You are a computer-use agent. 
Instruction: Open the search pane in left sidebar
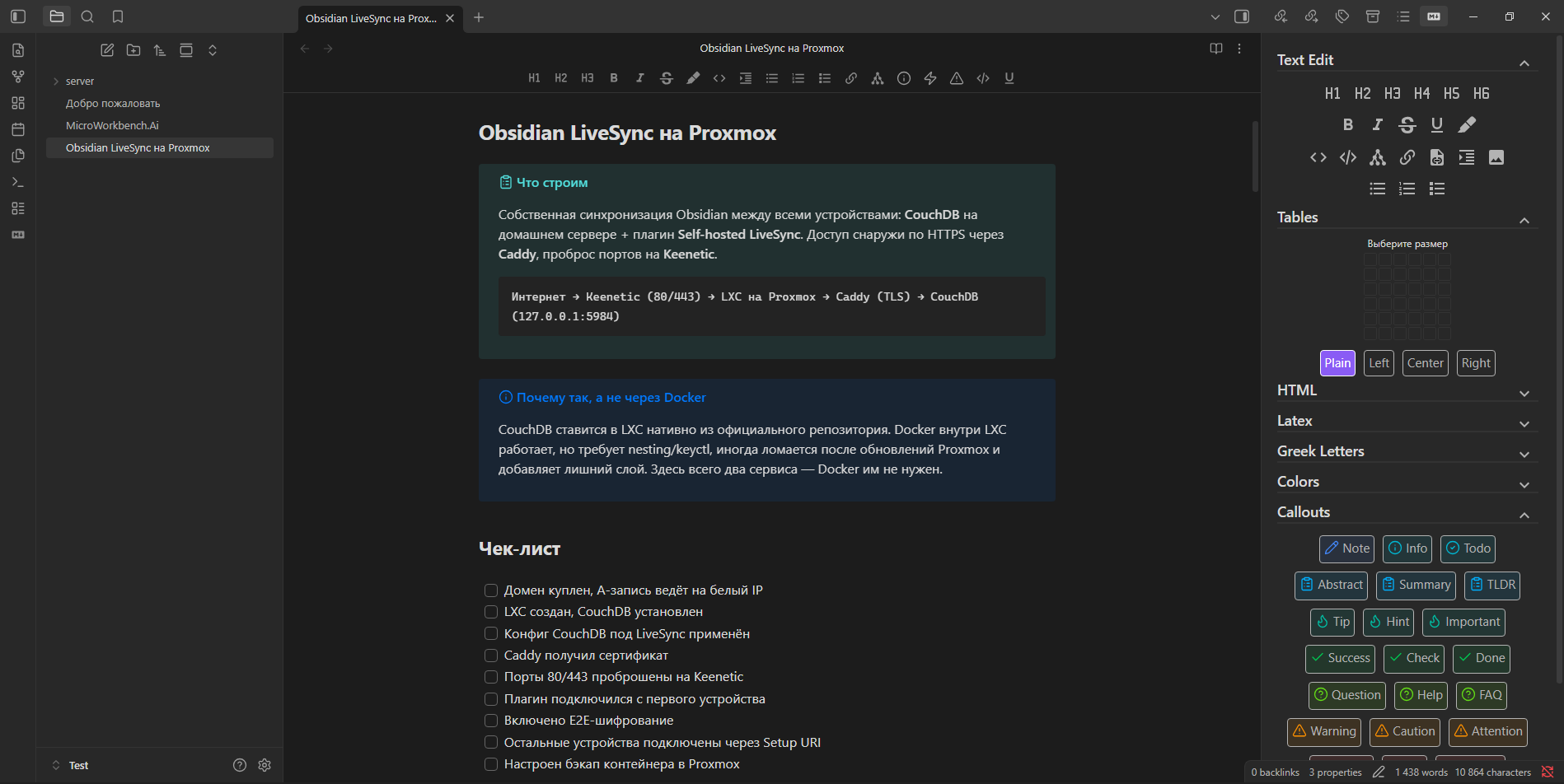(x=87, y=16)
